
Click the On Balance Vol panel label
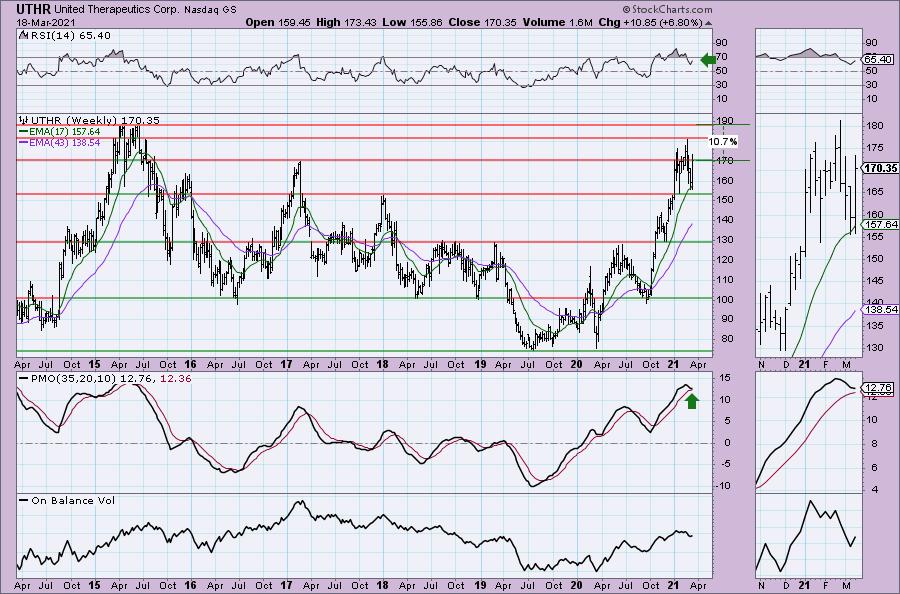tap(73, 500)
